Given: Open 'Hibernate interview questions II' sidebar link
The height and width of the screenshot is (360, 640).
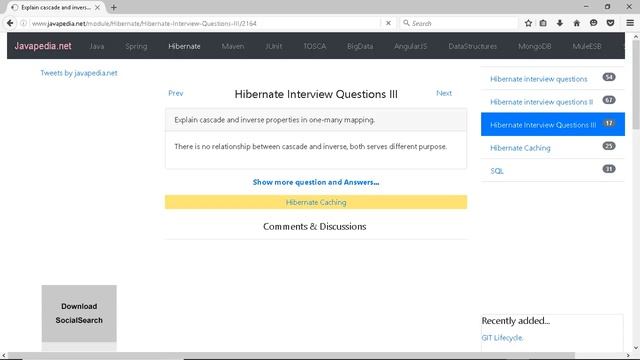Looking at the screenshot, I should point(542,102).
